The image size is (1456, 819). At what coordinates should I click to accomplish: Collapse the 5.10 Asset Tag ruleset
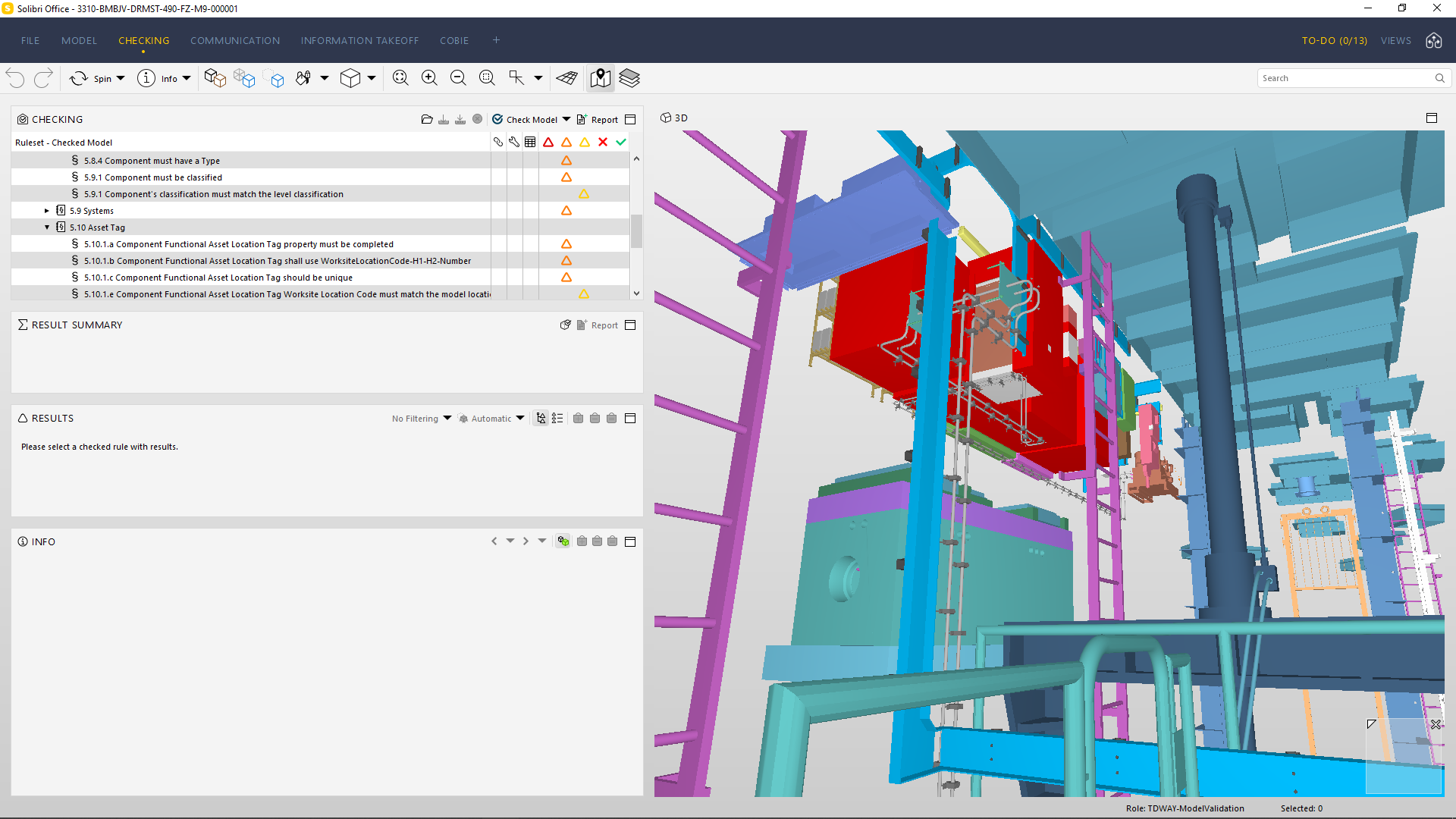[47, 227]
